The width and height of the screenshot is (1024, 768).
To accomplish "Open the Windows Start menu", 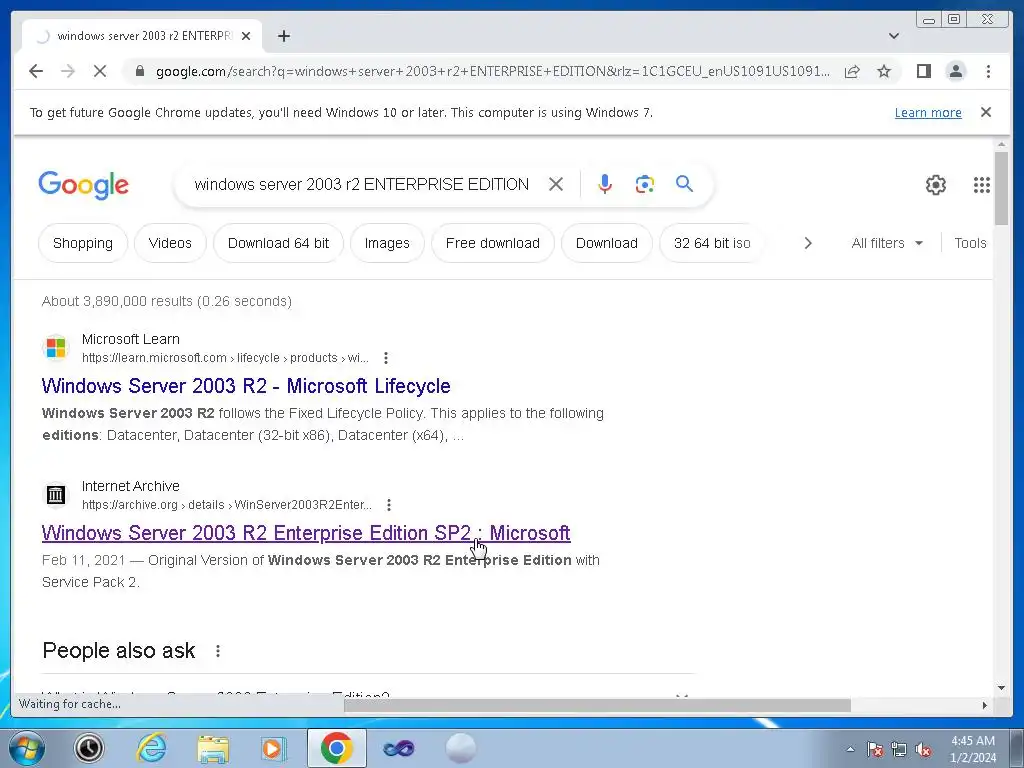I will [26, 748].
